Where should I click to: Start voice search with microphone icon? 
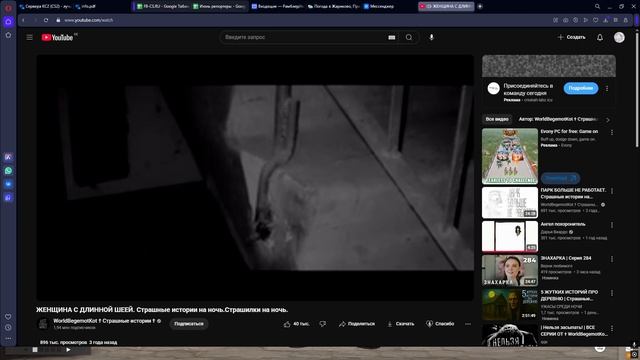point(431,37)
